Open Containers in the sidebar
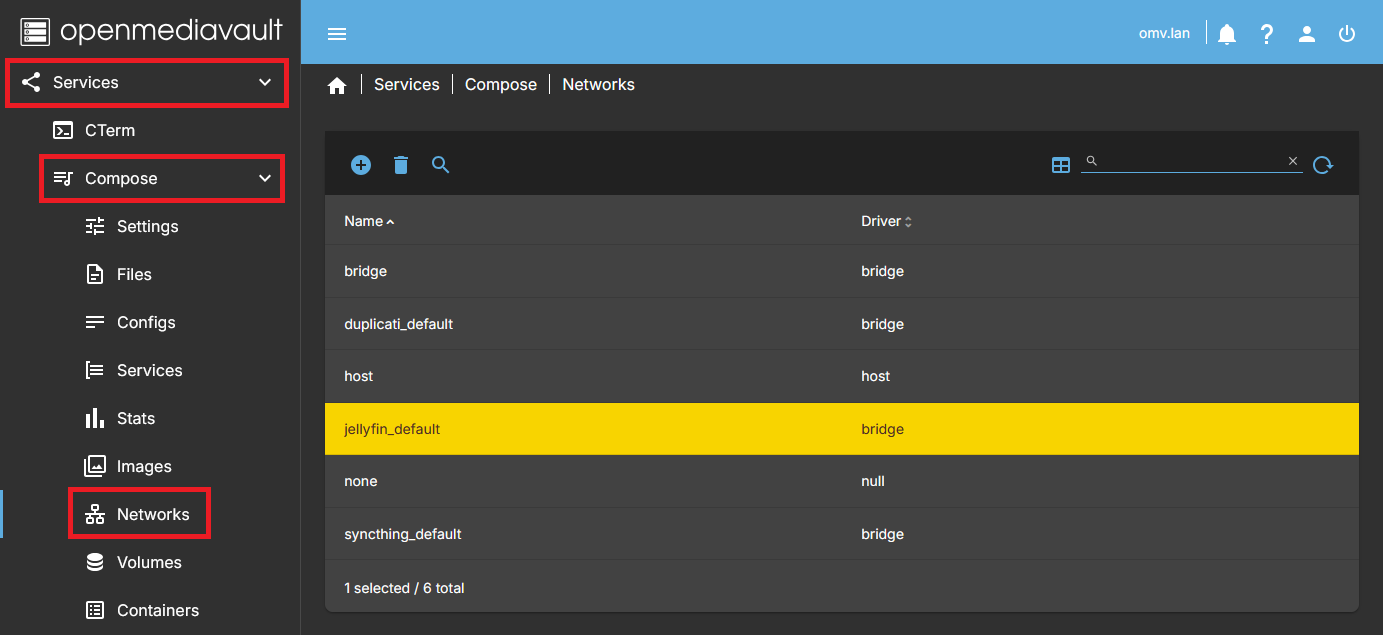Screen dimensions: 1383x635 [x=157, y=610]
